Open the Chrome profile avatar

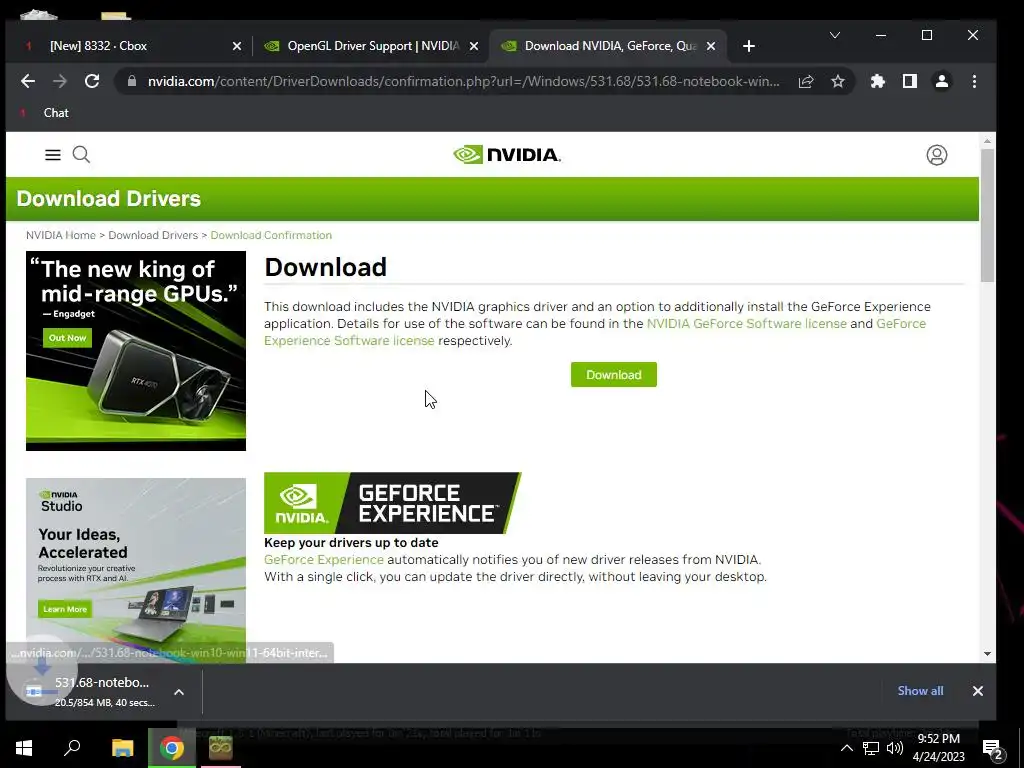942,81
